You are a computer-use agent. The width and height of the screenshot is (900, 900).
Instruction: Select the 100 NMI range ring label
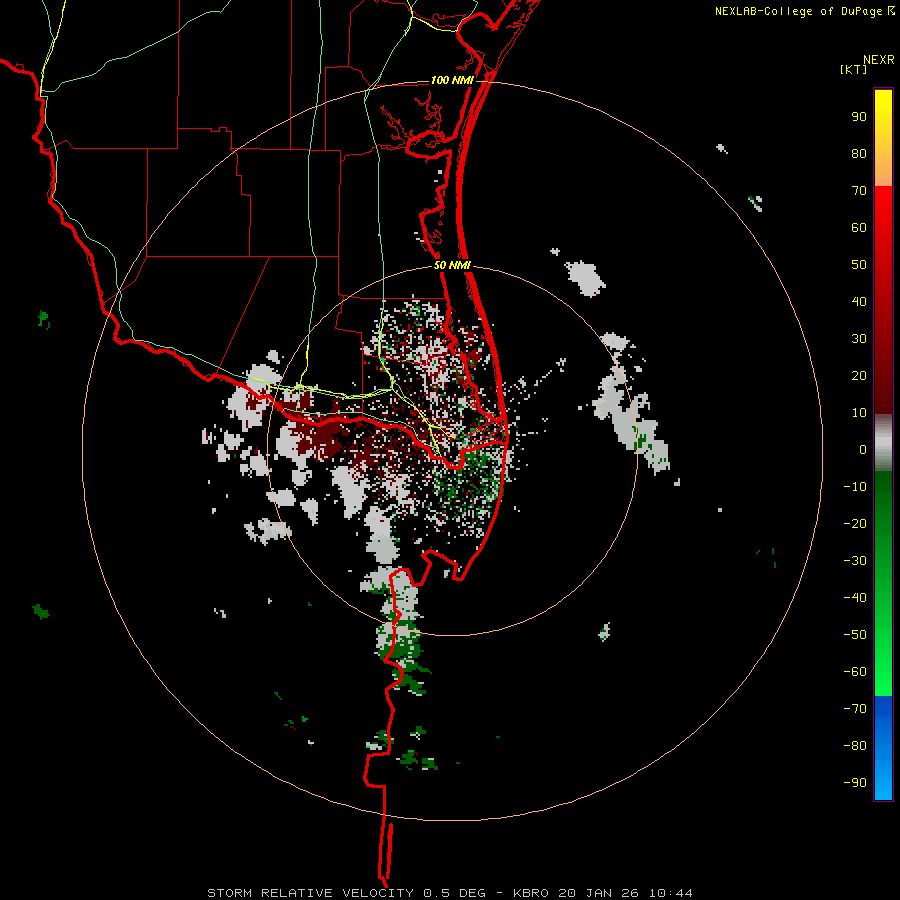[x=452, y=80]
